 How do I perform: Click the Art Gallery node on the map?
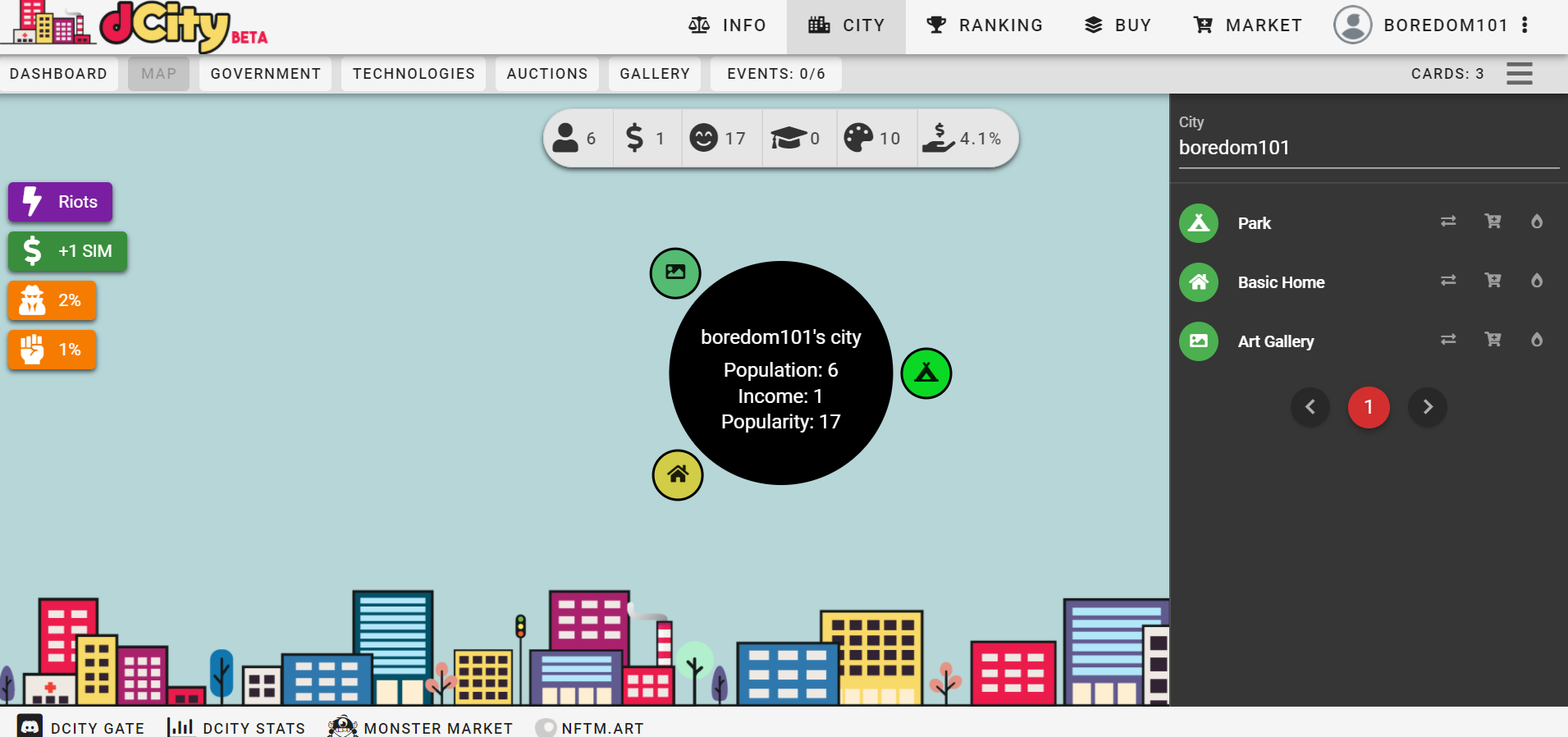tap(674, 273)
